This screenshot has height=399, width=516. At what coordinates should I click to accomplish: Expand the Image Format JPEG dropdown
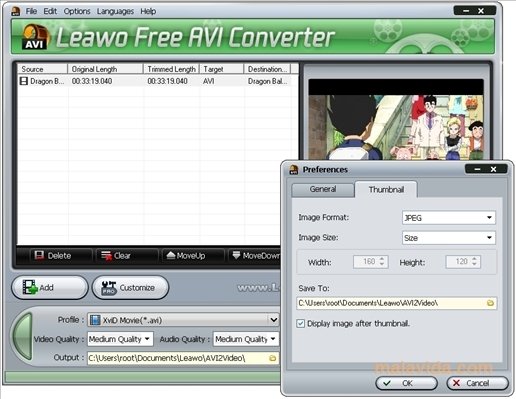click(x=448, y=218)
